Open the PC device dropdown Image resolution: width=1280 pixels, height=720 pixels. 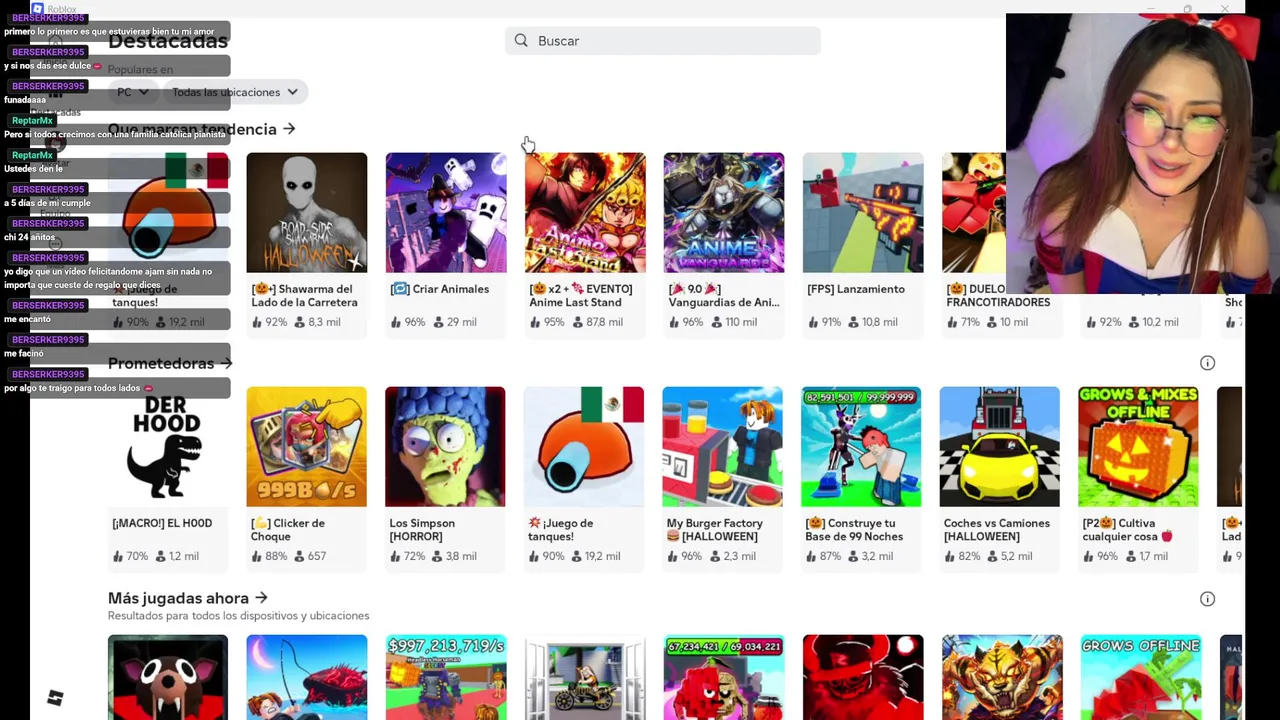pos(132,92)
